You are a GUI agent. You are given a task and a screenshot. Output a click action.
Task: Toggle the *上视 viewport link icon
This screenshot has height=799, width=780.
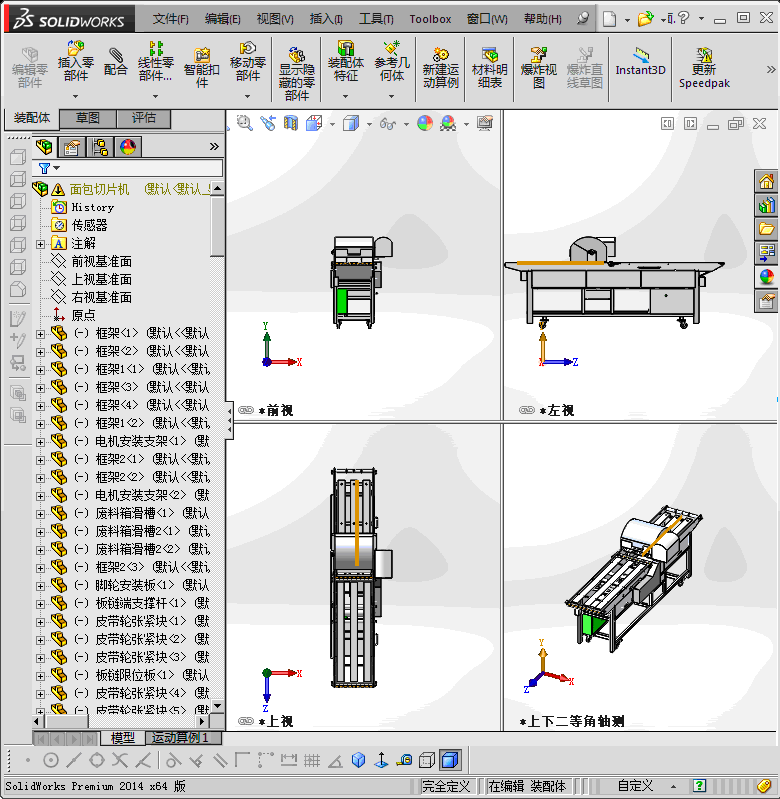coord(246,721)
